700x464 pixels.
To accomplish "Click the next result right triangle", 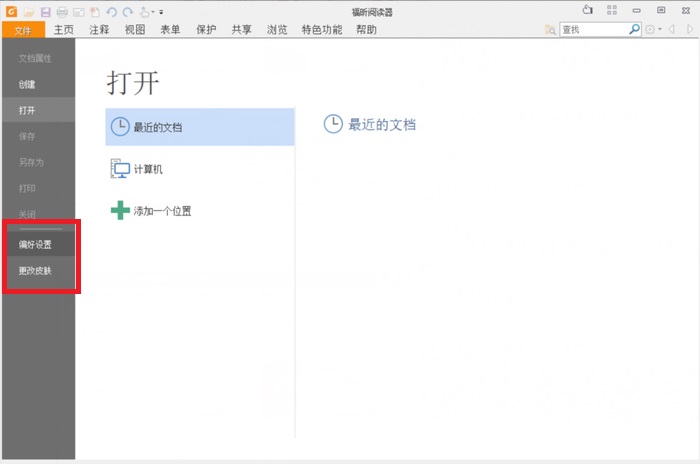I will click(690, 29).
